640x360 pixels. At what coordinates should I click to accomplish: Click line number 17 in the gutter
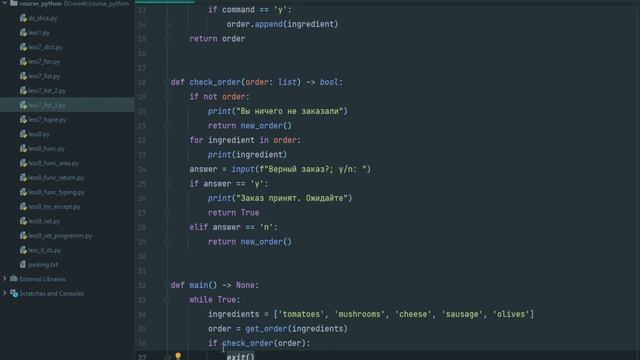pos(142,68)
